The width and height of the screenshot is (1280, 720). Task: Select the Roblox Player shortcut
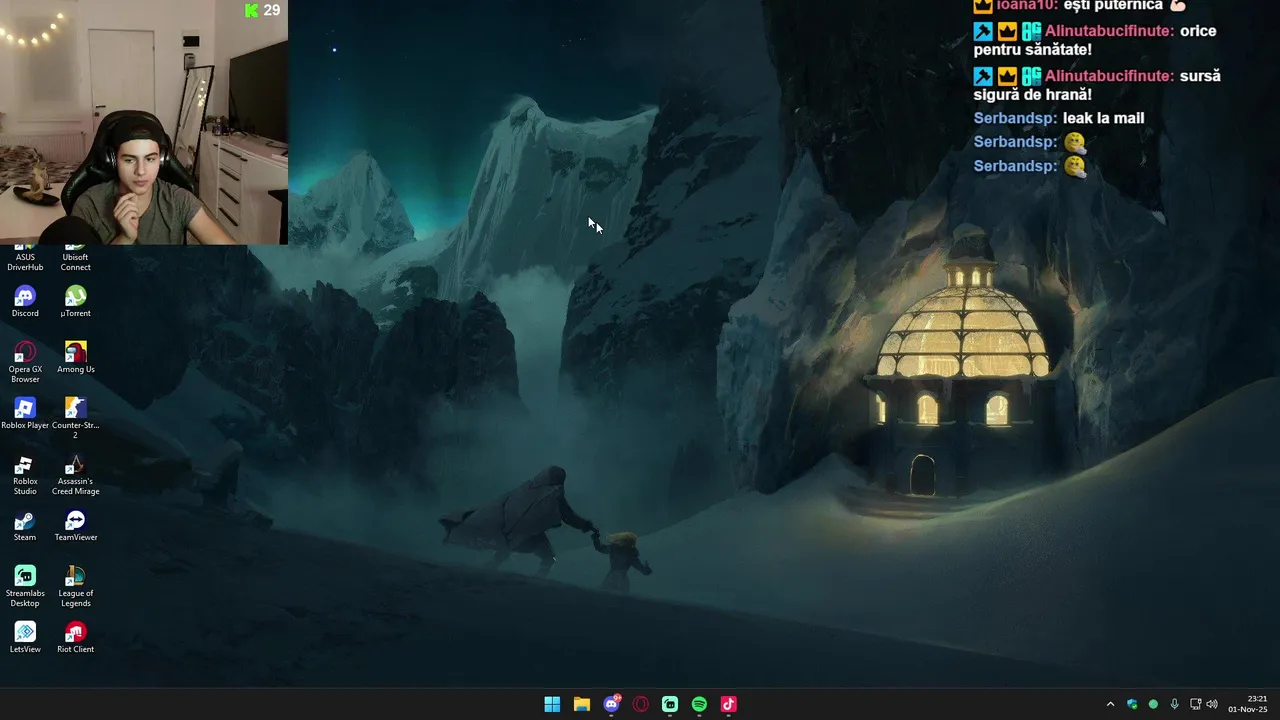25,413
